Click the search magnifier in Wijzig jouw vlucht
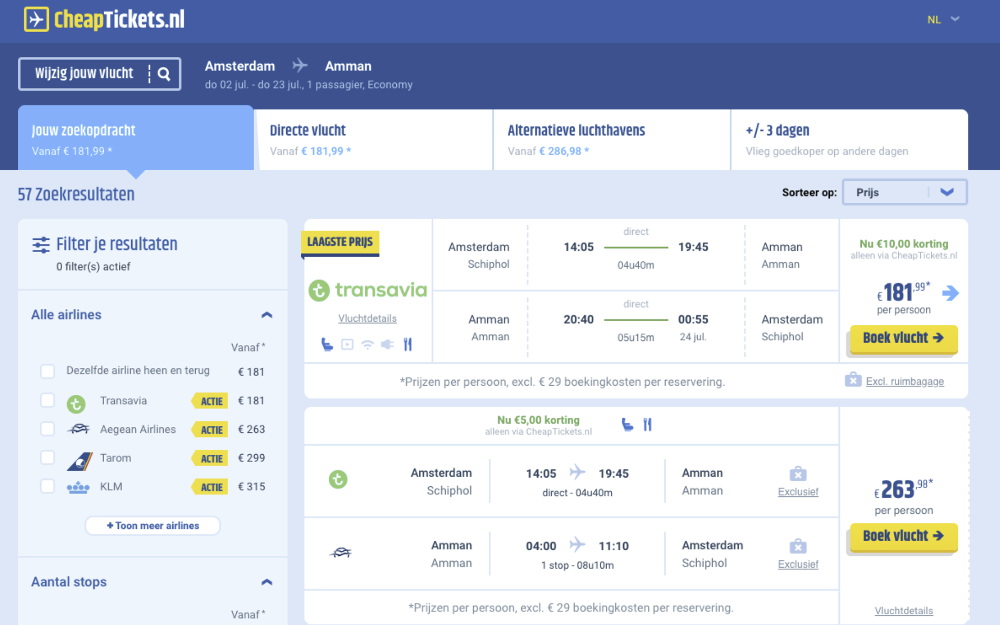1000x625 pixels. pos(164,74)
